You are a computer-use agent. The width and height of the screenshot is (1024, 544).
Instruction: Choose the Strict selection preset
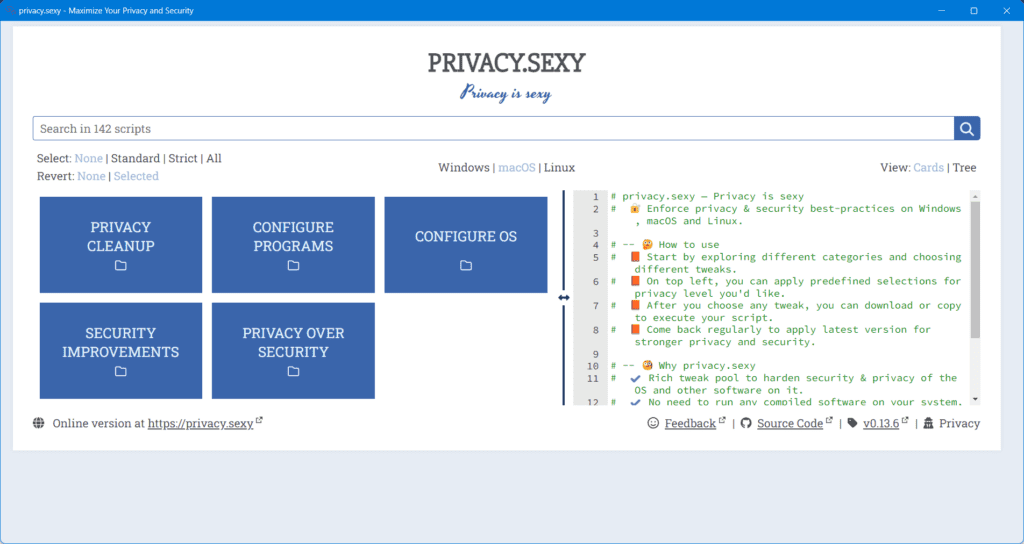pyautogui.click(x=183, y=158)
